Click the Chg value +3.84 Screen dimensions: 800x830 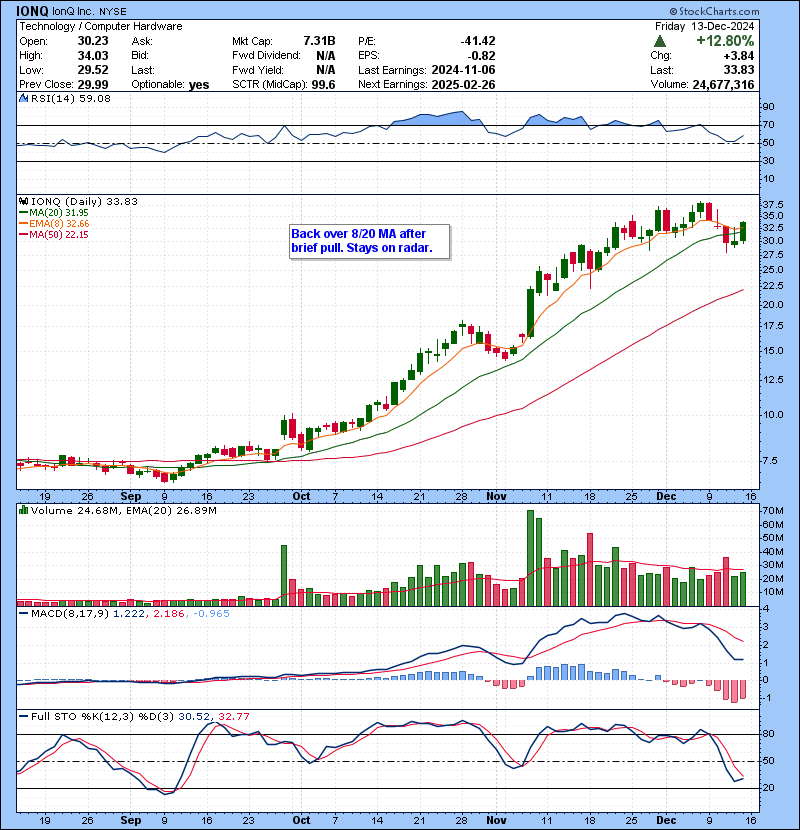[x=739, y=56]
